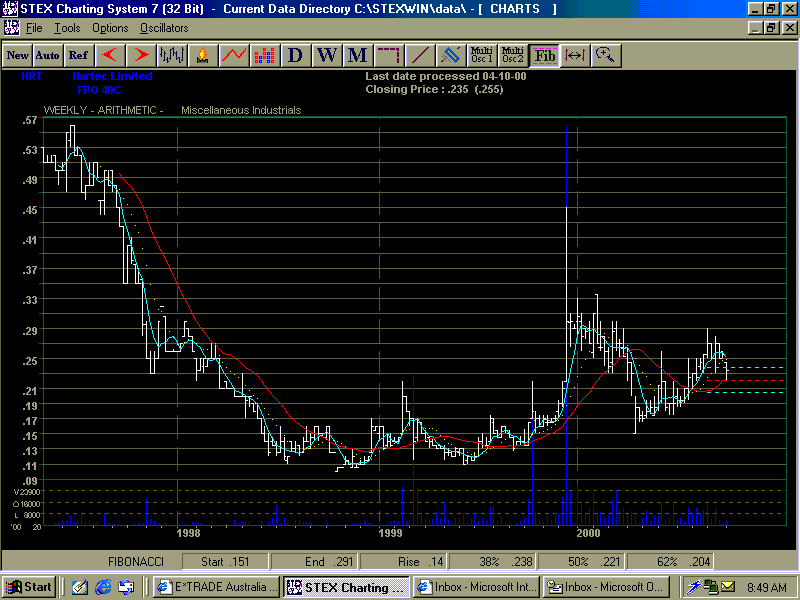Click the 38% .238 retracement field
Image resolution: width=800 pixels, height=600 pixels.
492,562
